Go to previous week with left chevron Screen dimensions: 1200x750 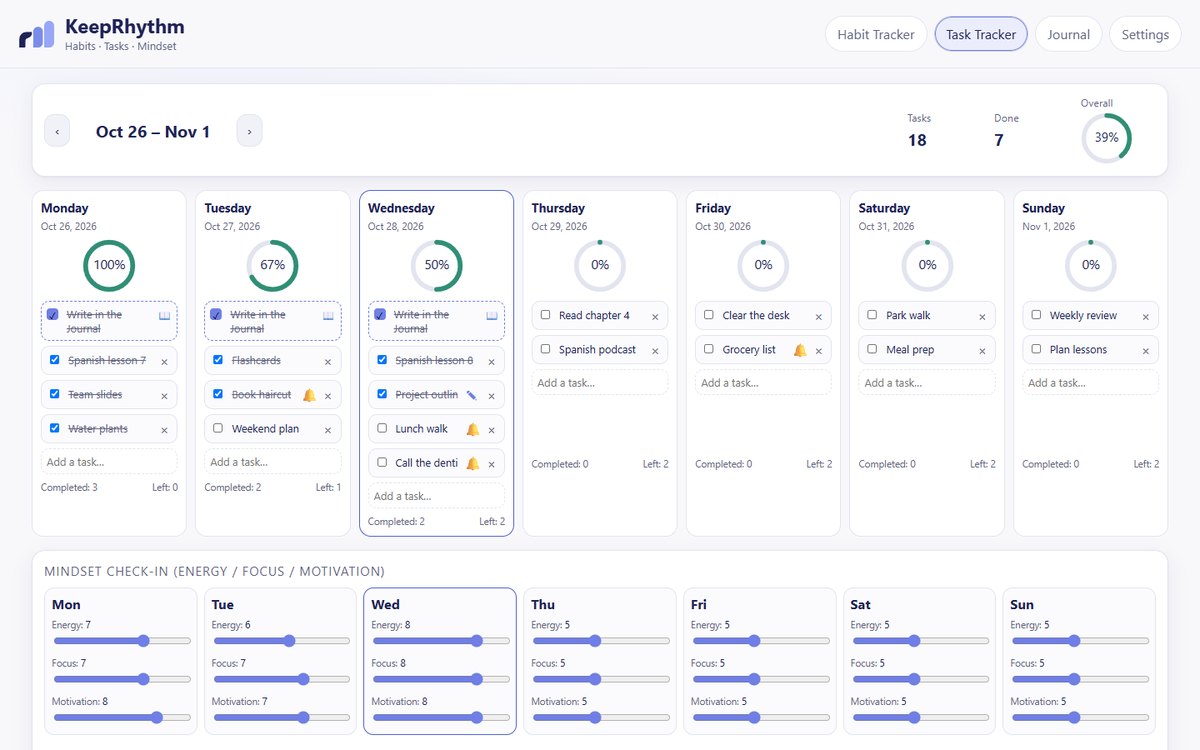click(x=57, y=131)
